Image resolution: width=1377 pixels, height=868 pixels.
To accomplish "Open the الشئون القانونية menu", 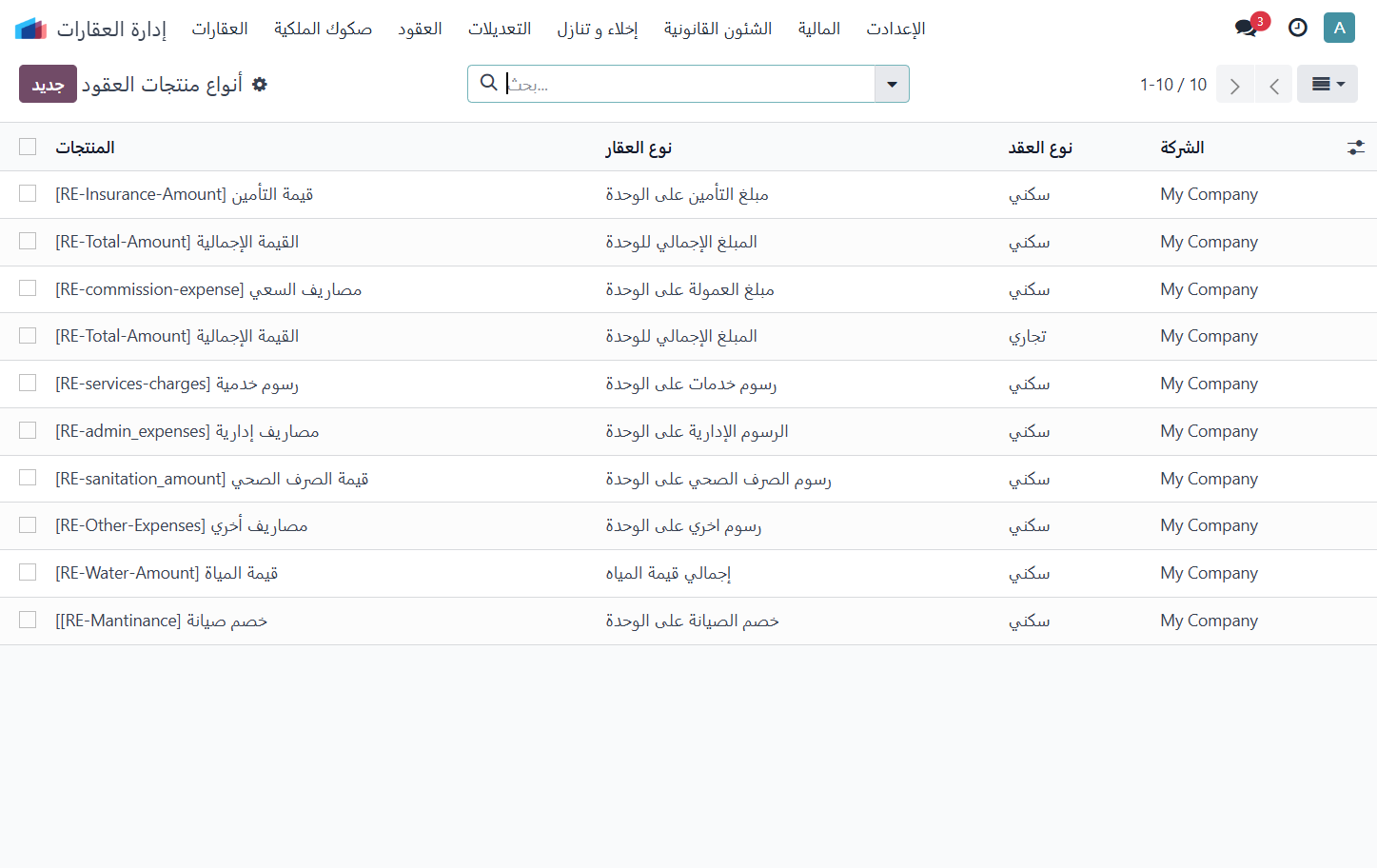I will point(718,29).
